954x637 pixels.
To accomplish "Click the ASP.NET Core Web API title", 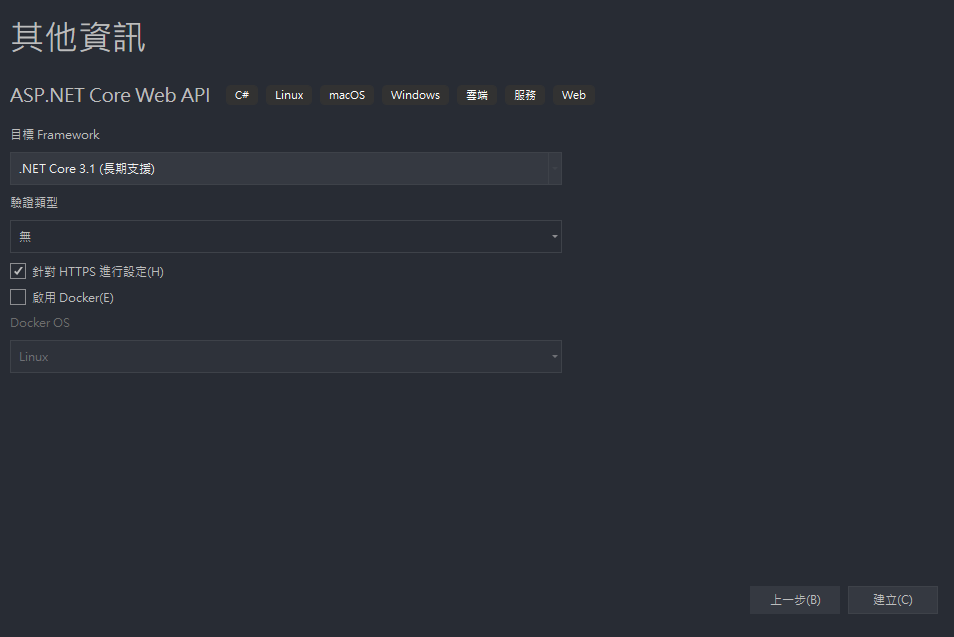I will coord(110,95).
